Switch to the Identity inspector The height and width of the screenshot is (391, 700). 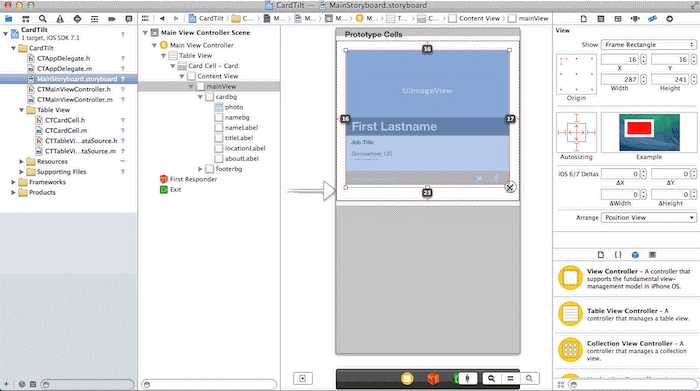tap(618, 19)
